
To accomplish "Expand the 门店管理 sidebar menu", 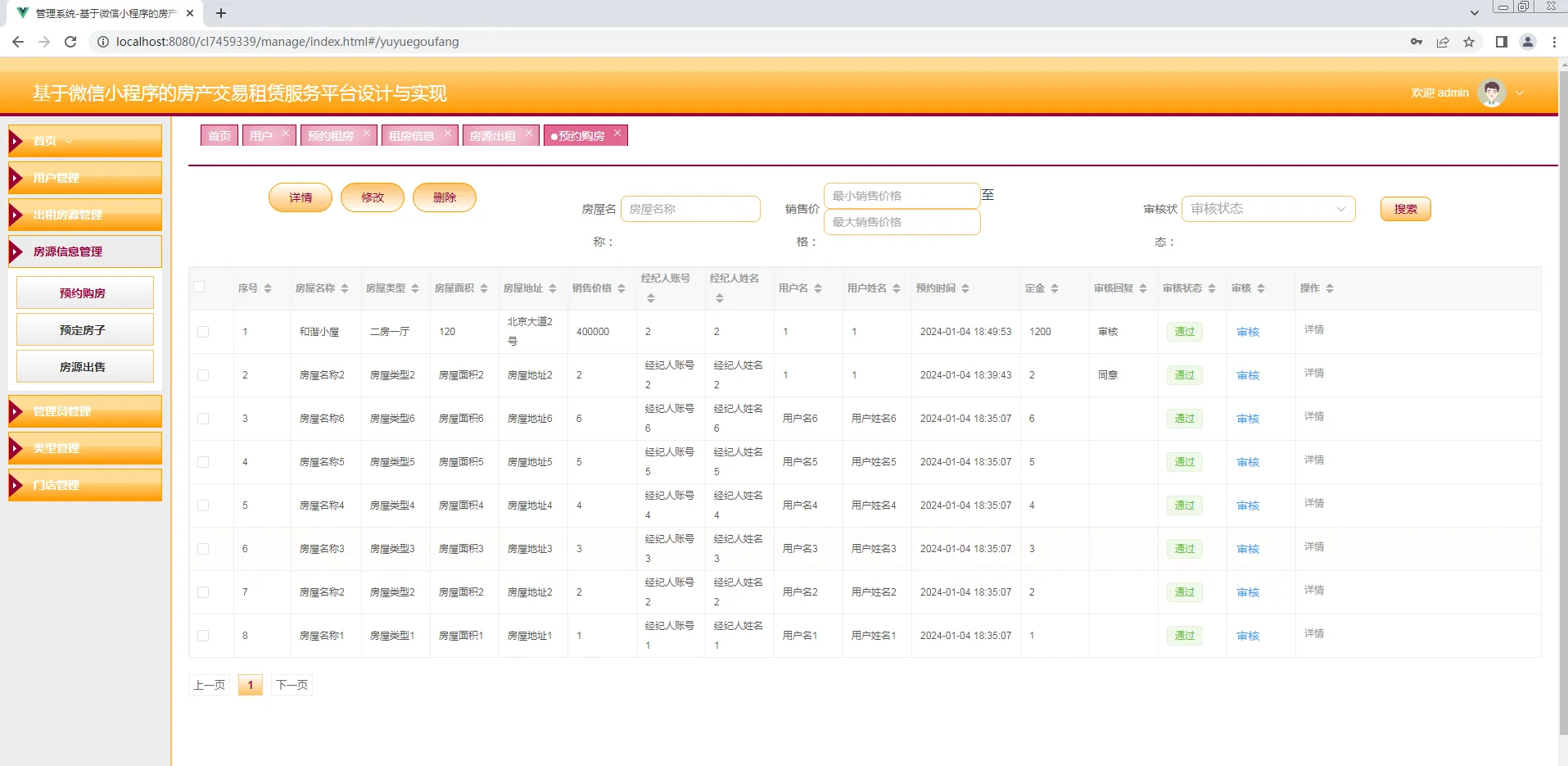I will [85, 485].
